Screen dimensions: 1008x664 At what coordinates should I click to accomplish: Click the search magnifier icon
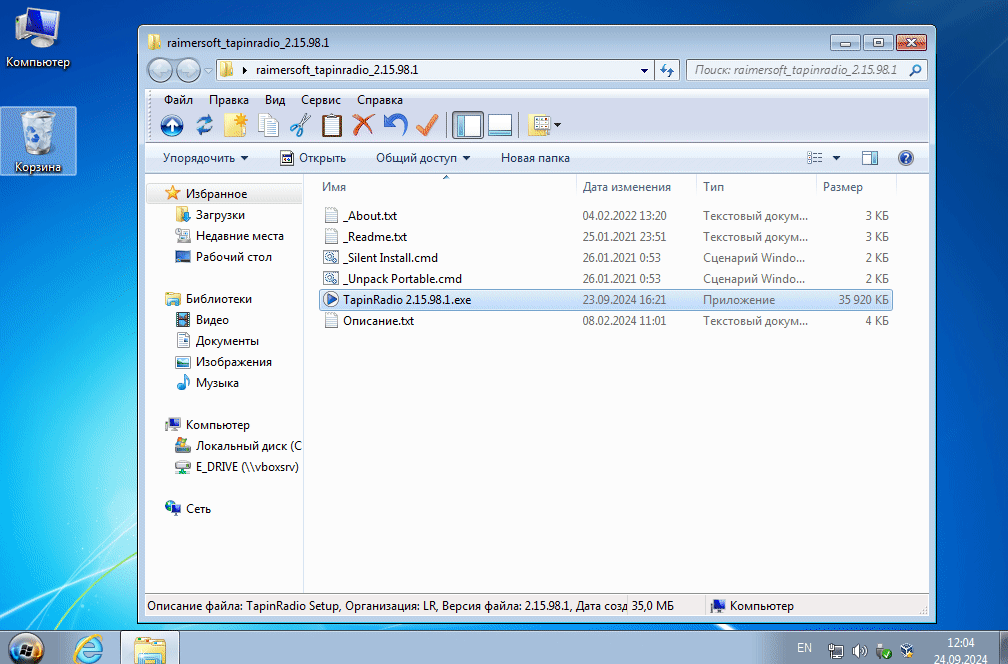pyautogui.click(x=915, y=70)
